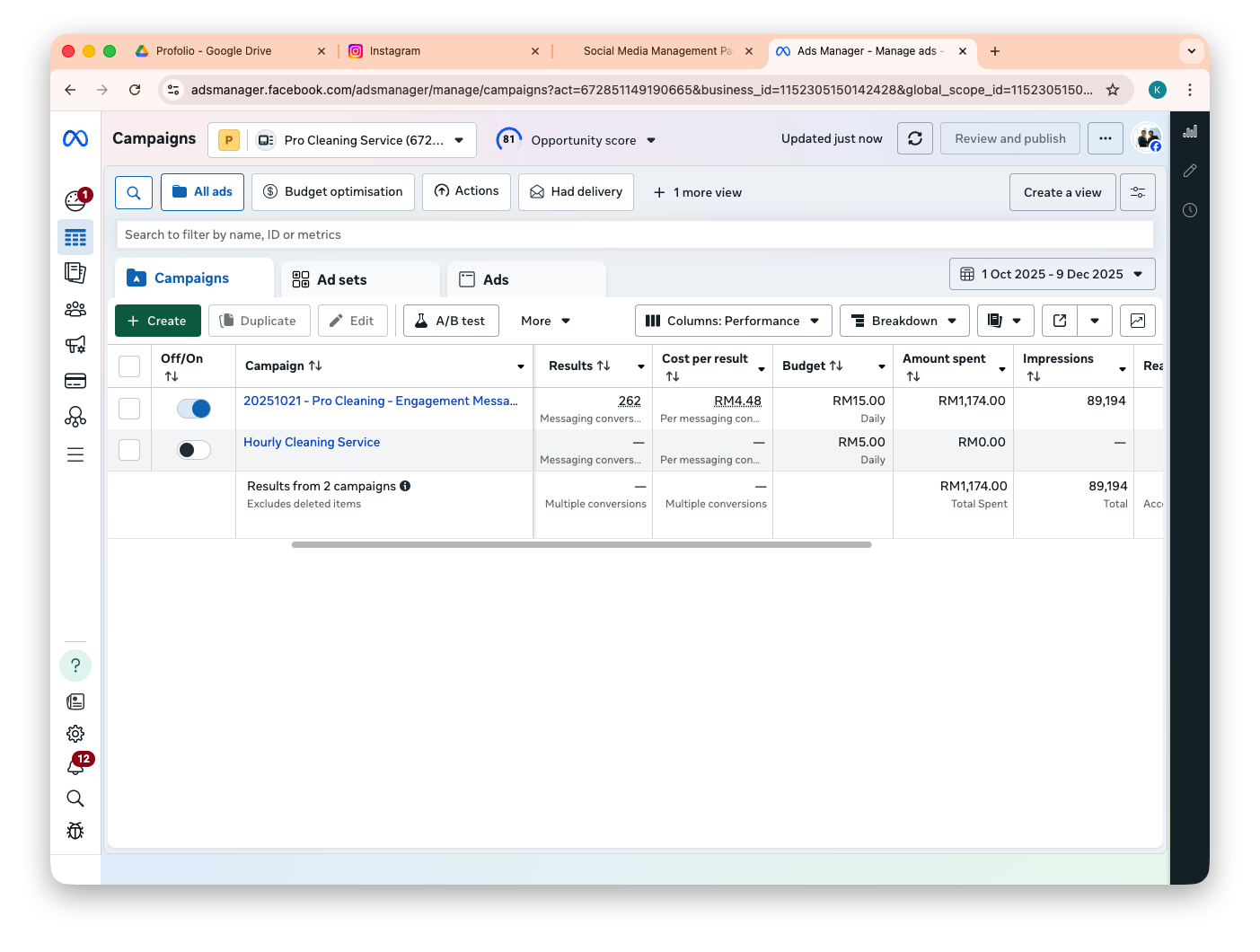Open Campaign column header dropdown arrow

(x=521, y=366)
